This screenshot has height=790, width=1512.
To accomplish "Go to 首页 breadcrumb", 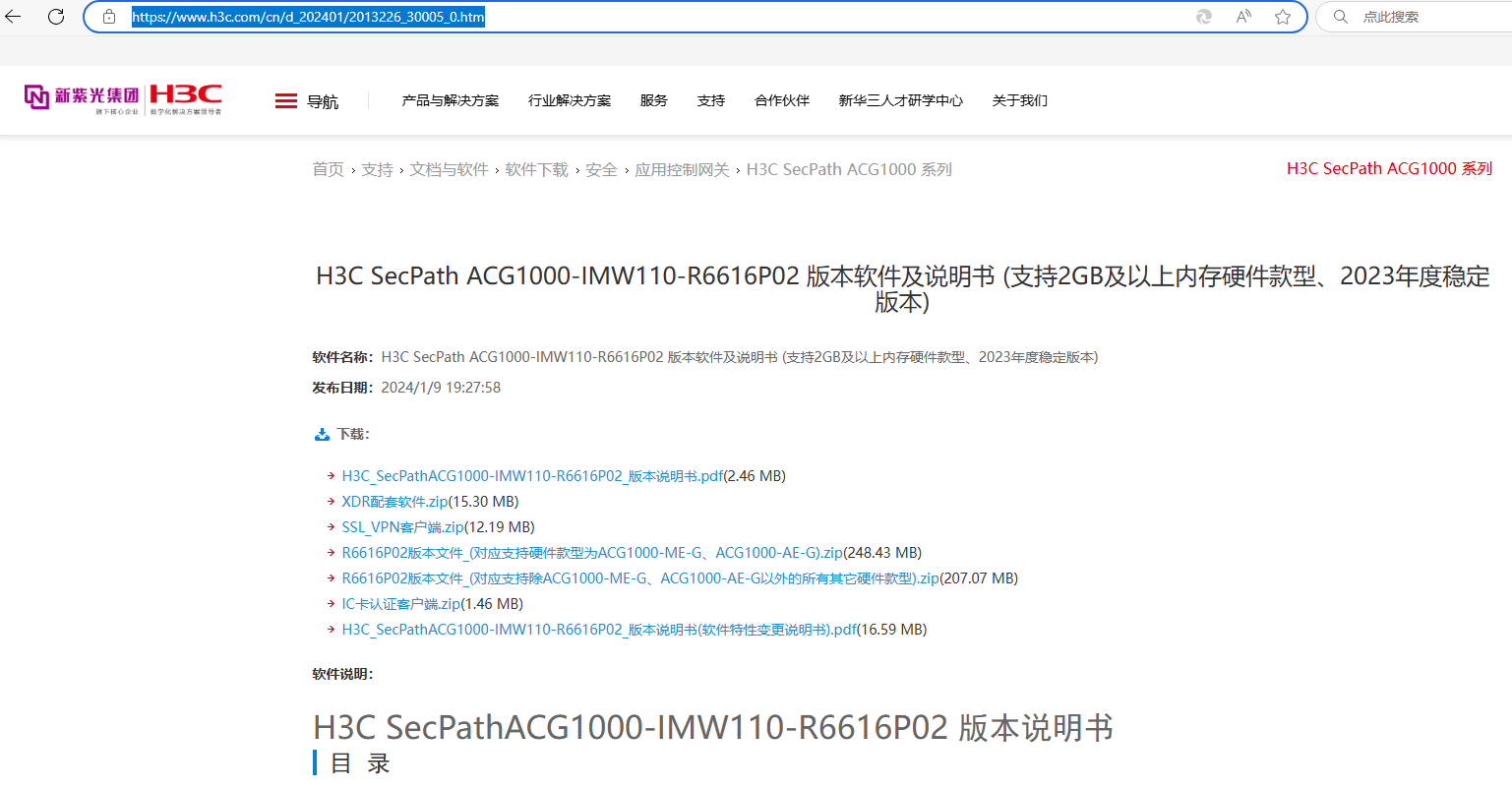I will click(x=329, y=169).
